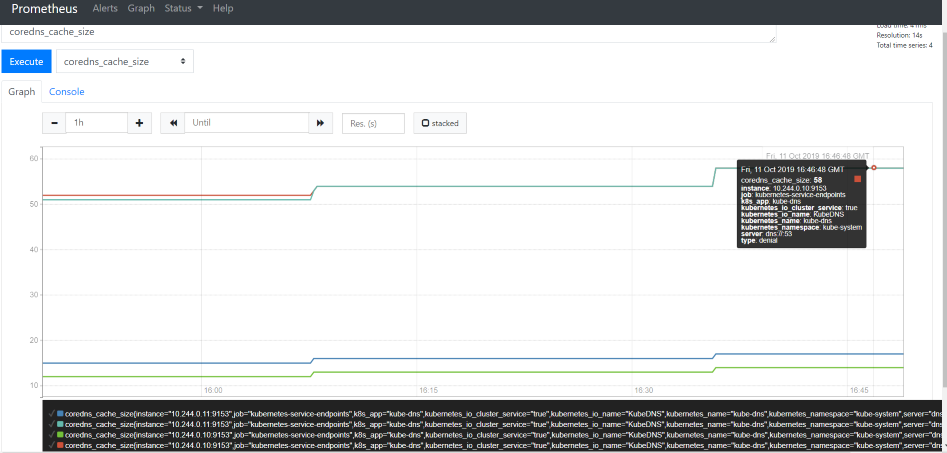Click the tooltip timestamp header text
Image resolution: width=947 pixels, height=453 pixels.
click(x=792, y=170)
